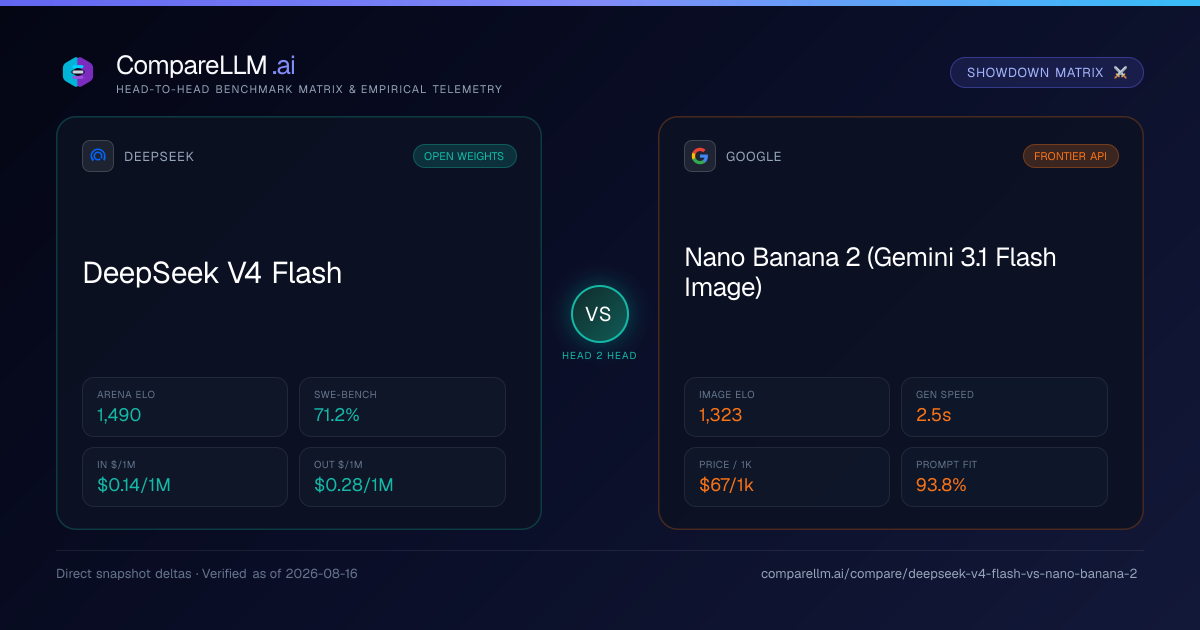Open the Showdown Matrix pill button
Image resolution: width=1200 pixels, height=630 pixels.
click(1047, 73)
